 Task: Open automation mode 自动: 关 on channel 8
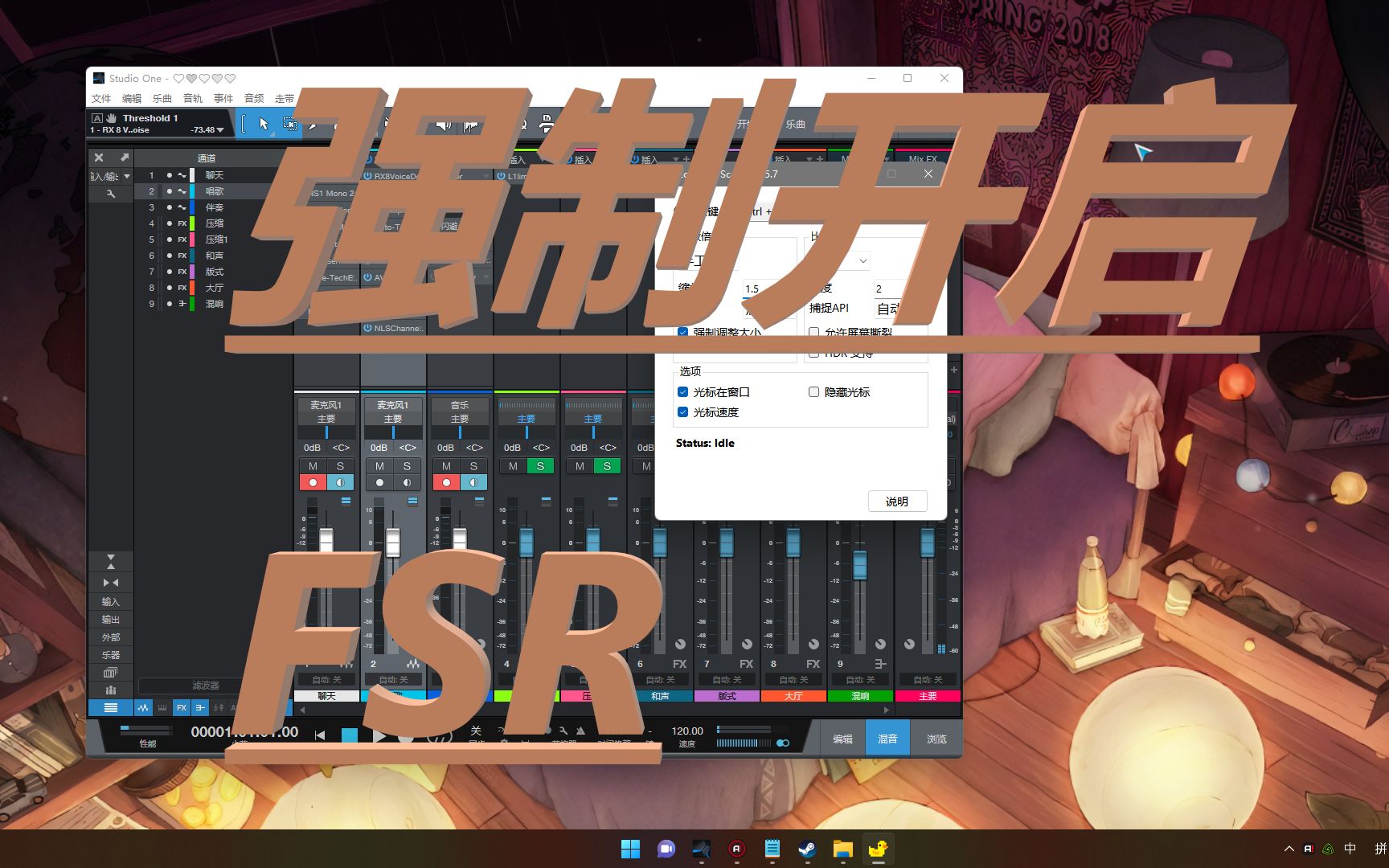(x=793, y=680)
